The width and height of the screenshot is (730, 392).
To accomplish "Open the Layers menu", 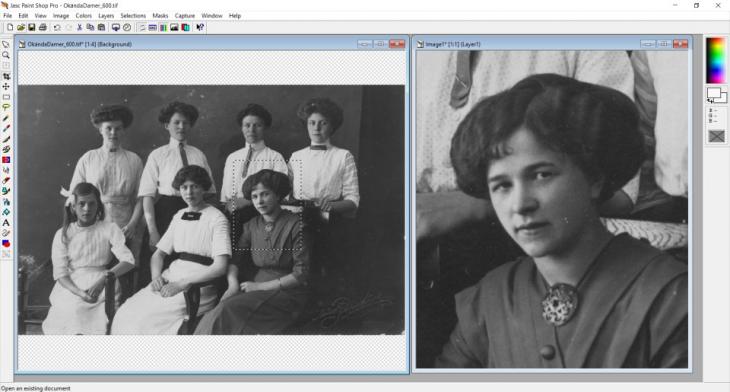I will (106, 16).
